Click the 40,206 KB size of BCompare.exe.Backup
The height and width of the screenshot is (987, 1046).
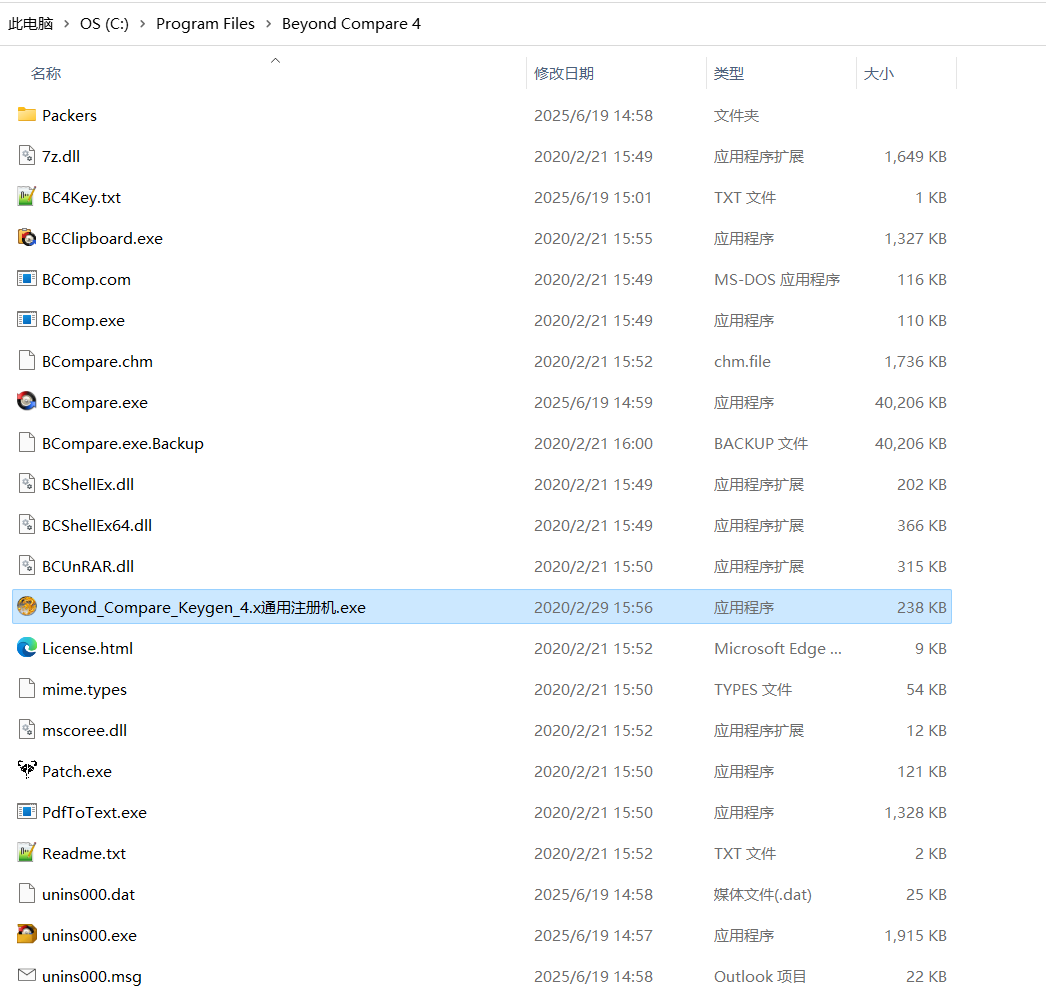(x=911, y=444)
